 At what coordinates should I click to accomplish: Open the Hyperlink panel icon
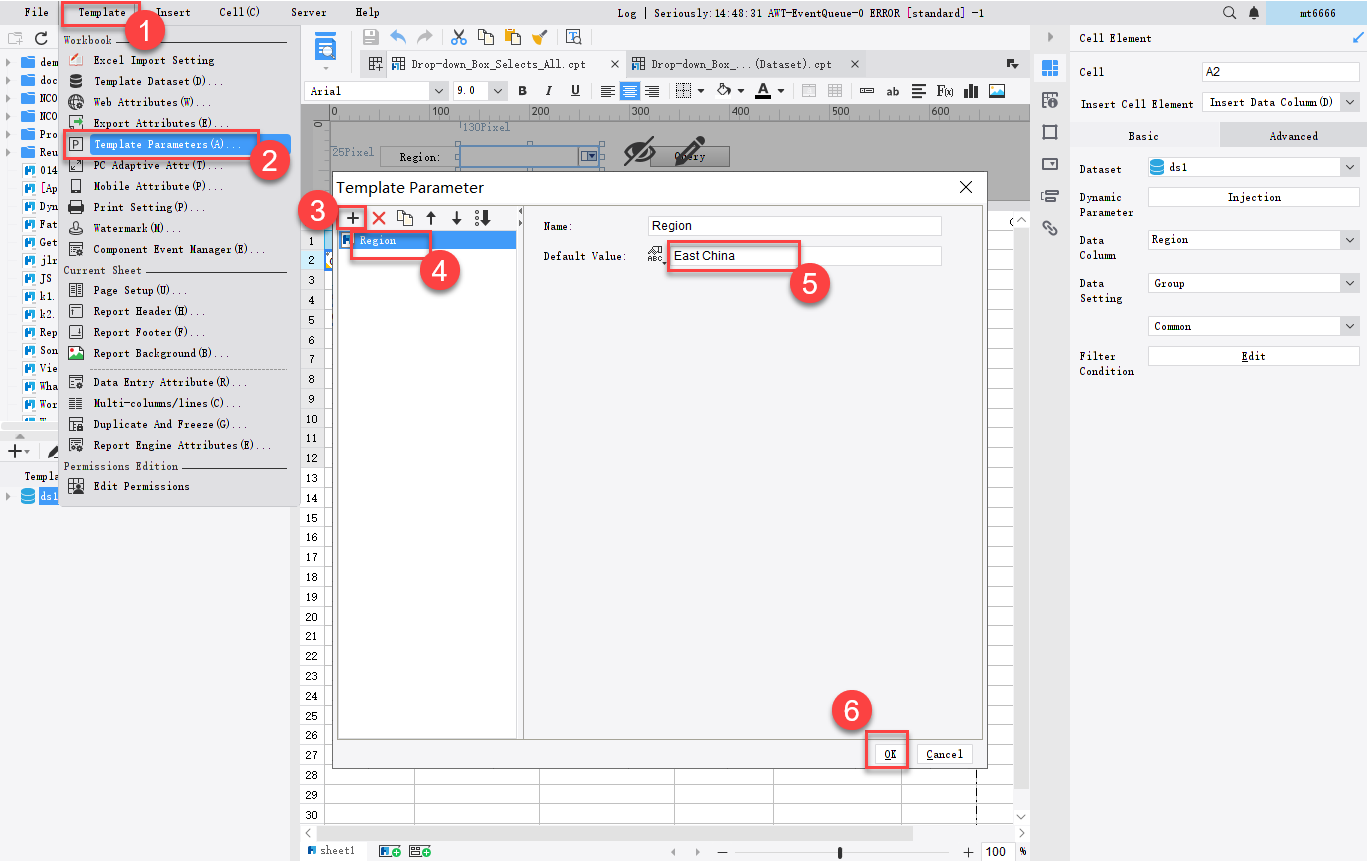1048,228
